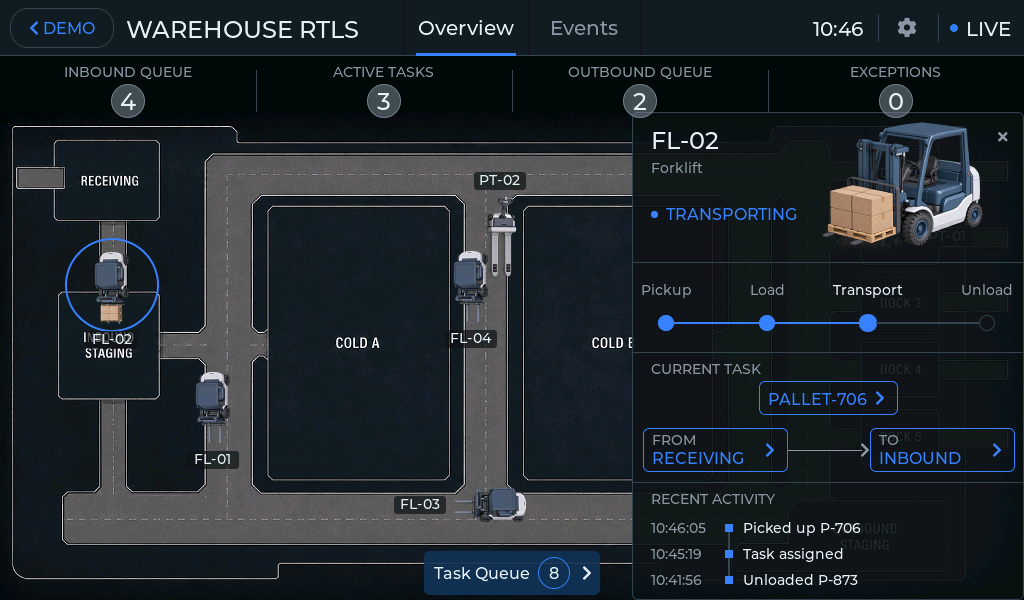1024x600 pixels.
Task: Click the Task Queue count badge 8
Action: [554, 573]
